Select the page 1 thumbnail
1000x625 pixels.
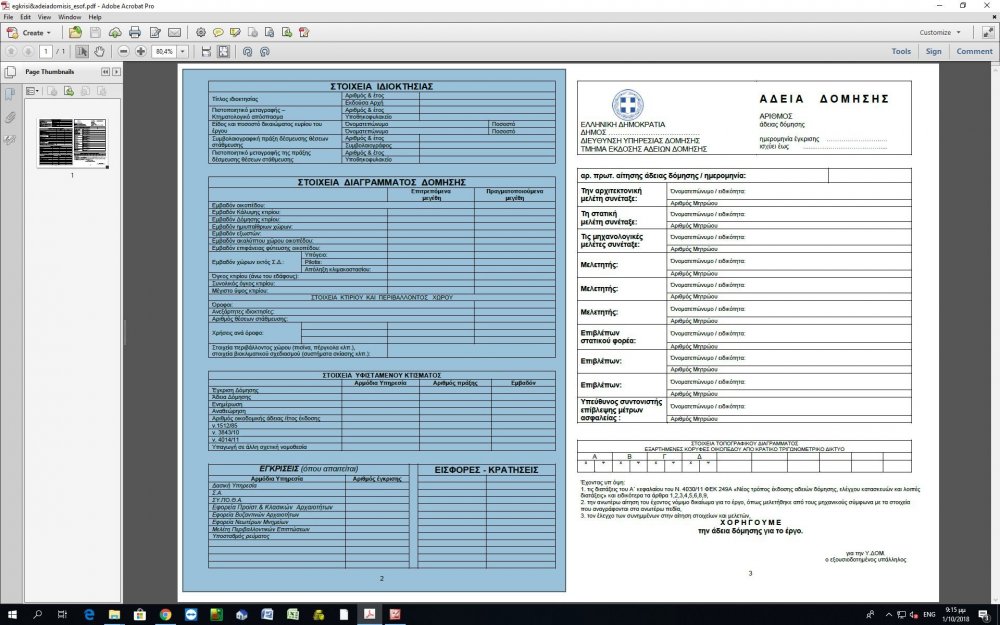[x=71, y=142]
